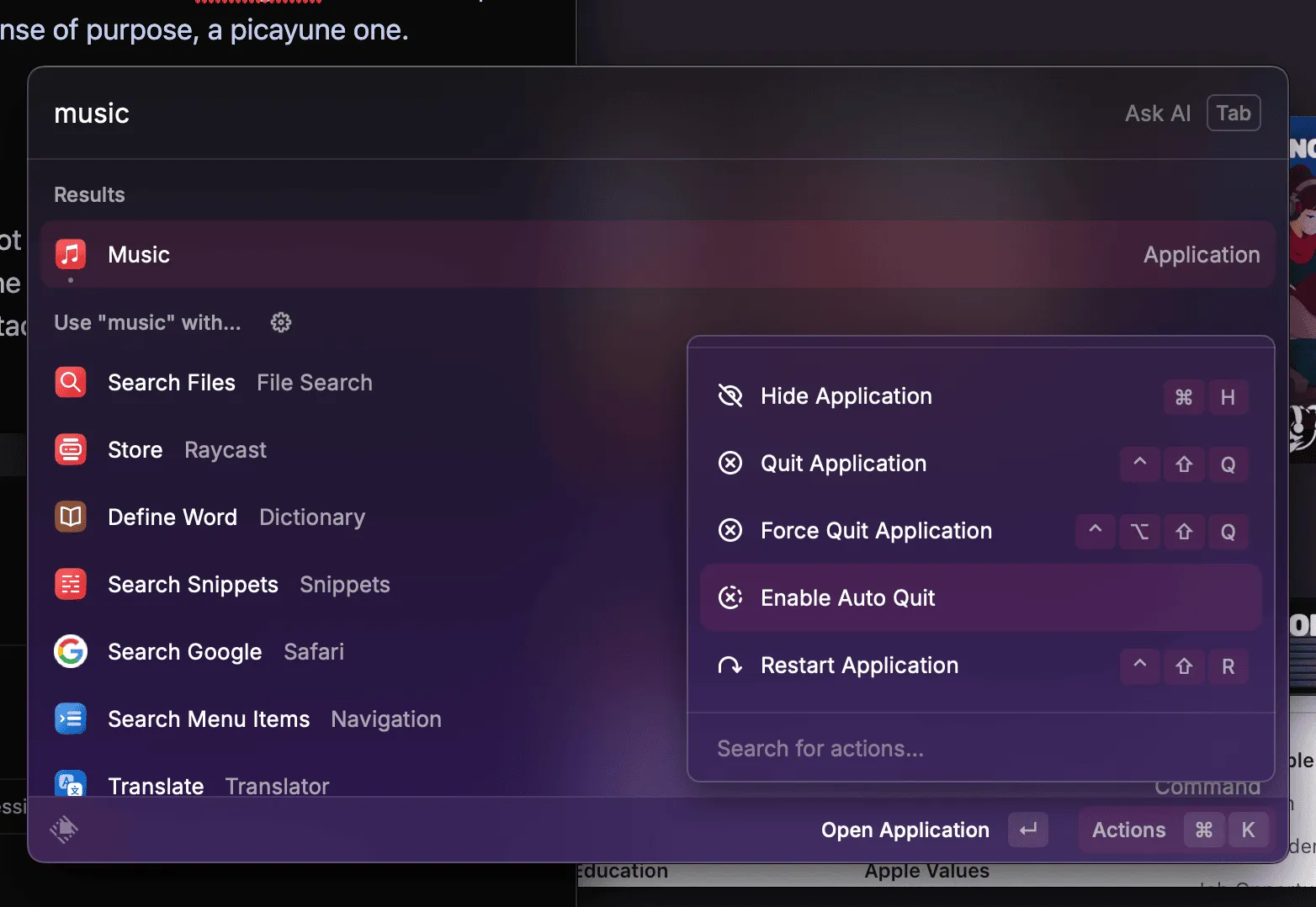Click the gear icon beside Use "music" with
This screenshot has width=1316, height=907.
click(281, 322)
